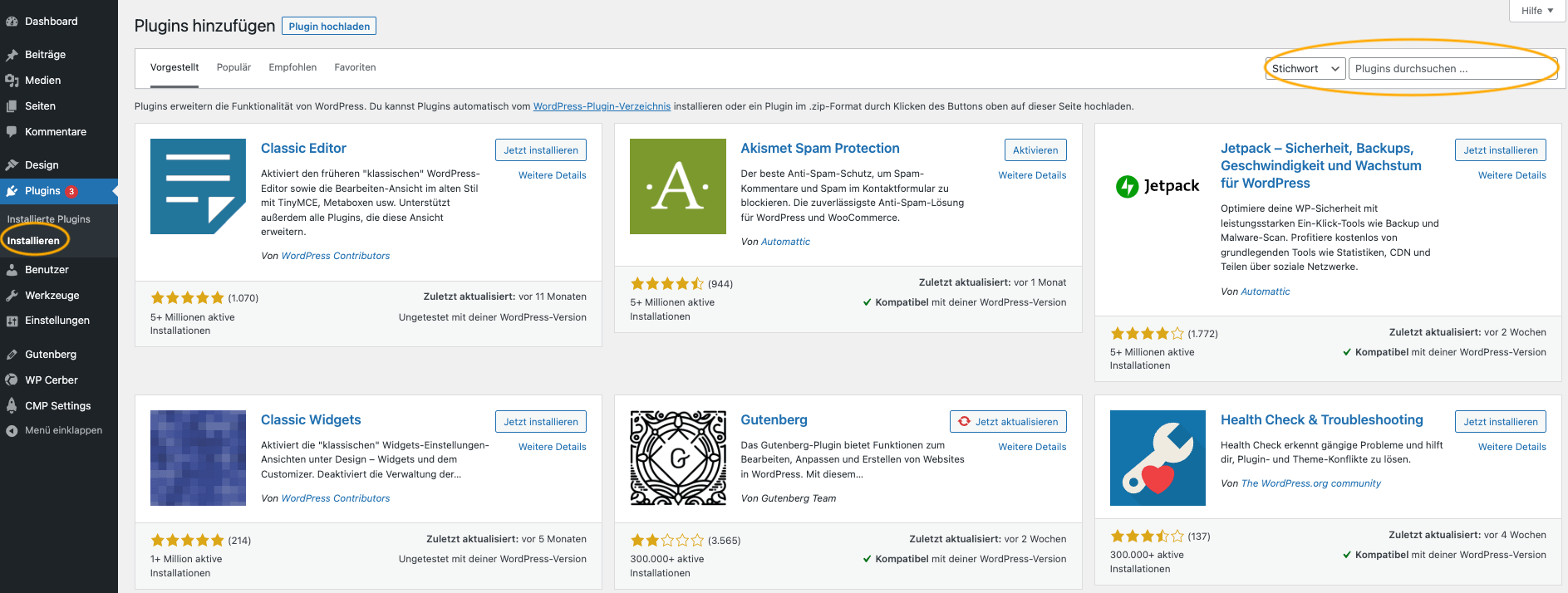Click the WP Cerber sidebar icon
This screenshot has height=593, width=1568.
click(x=12, y=380)
